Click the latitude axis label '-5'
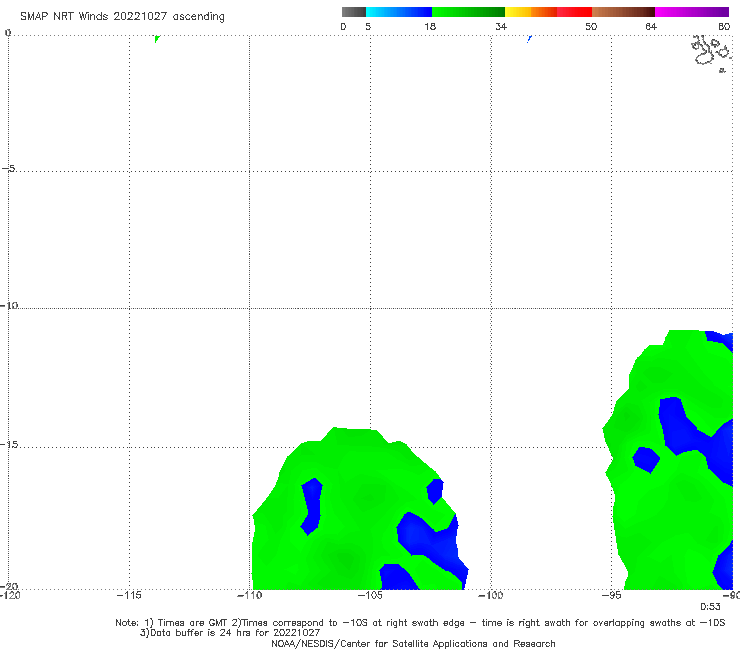The height and width of the screenshot is (650, 740). tap(9, 168)
